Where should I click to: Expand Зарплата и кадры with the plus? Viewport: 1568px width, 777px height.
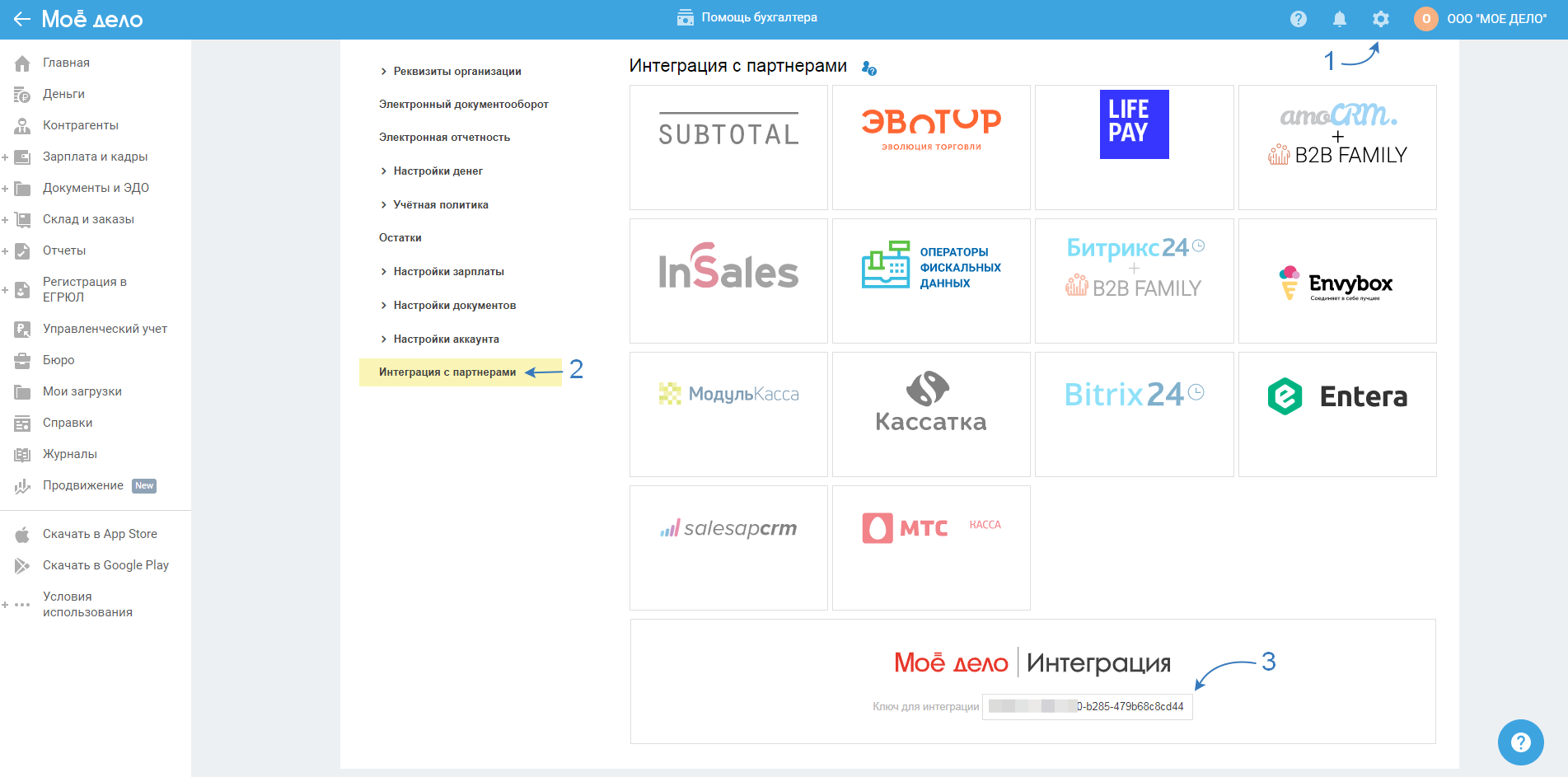(5, 157)
